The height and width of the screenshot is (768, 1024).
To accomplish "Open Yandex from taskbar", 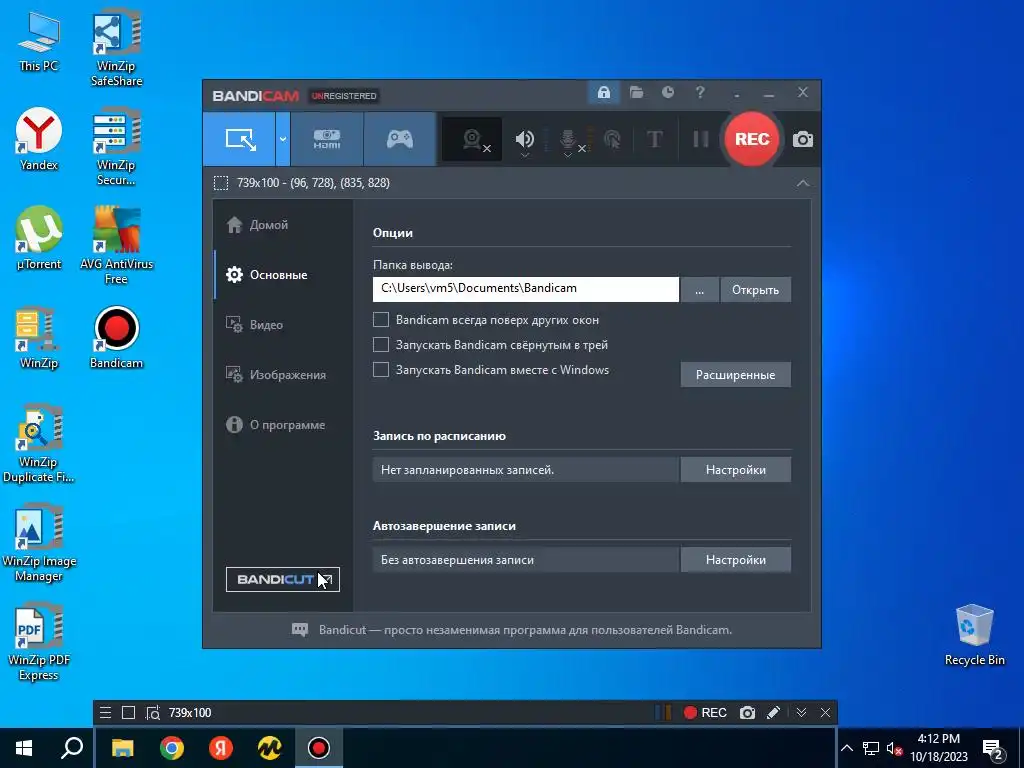I will click(221, 748).
